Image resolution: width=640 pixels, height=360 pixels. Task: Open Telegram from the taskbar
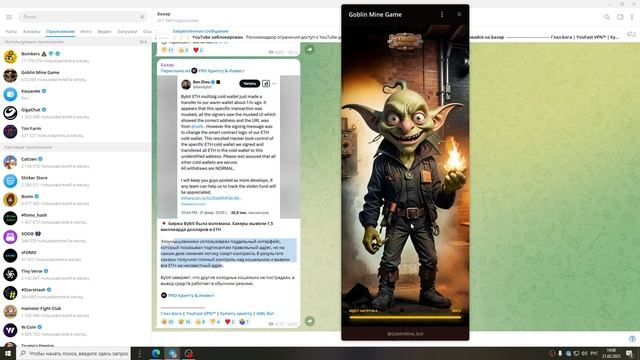tap(172, 353)
